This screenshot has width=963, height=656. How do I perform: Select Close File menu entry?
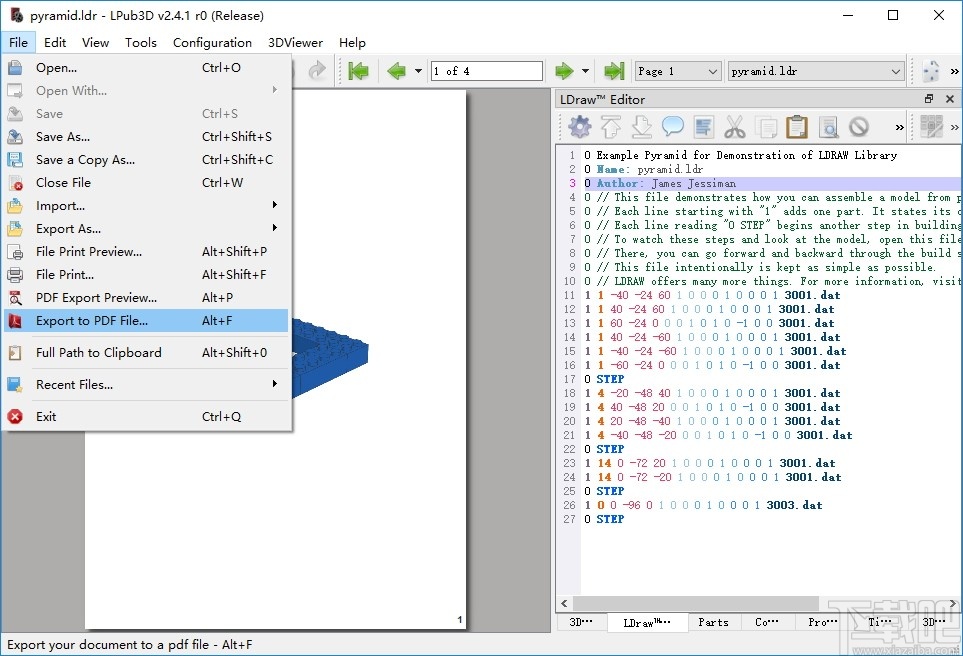coord(146,182)
